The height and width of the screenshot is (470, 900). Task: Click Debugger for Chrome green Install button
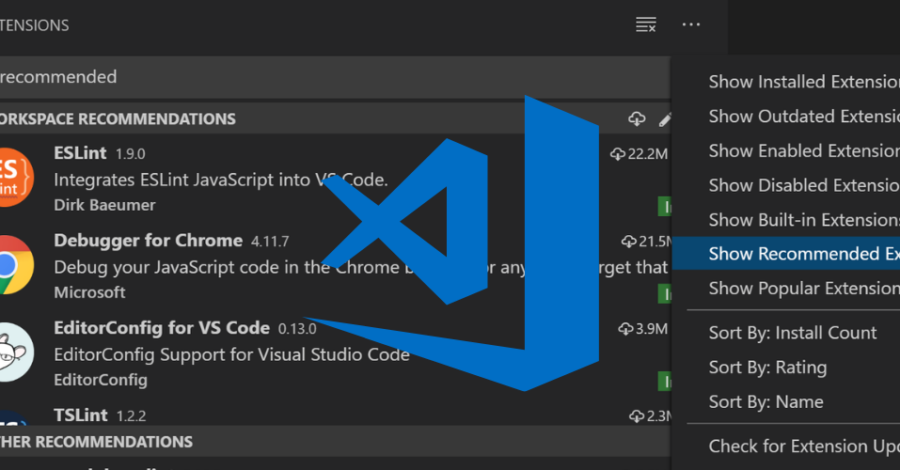point(665,294)
